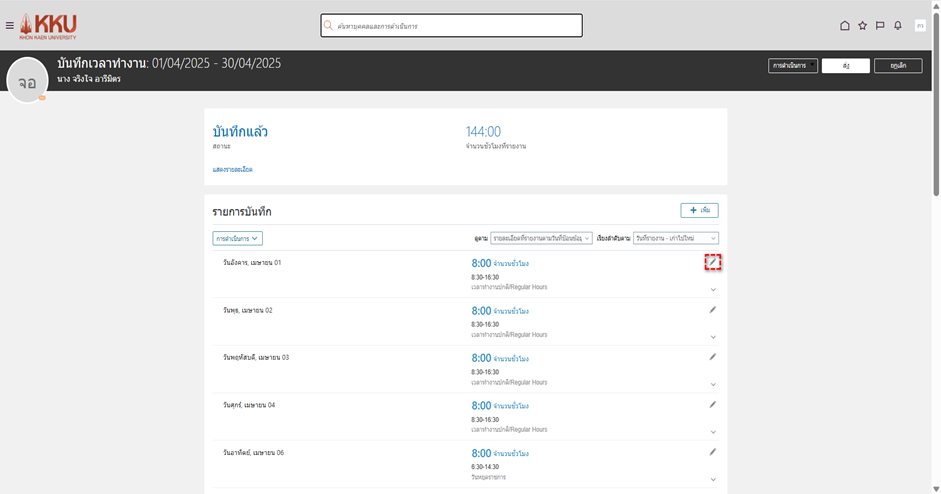Open Favorites star icon

[x=863, y=26]
